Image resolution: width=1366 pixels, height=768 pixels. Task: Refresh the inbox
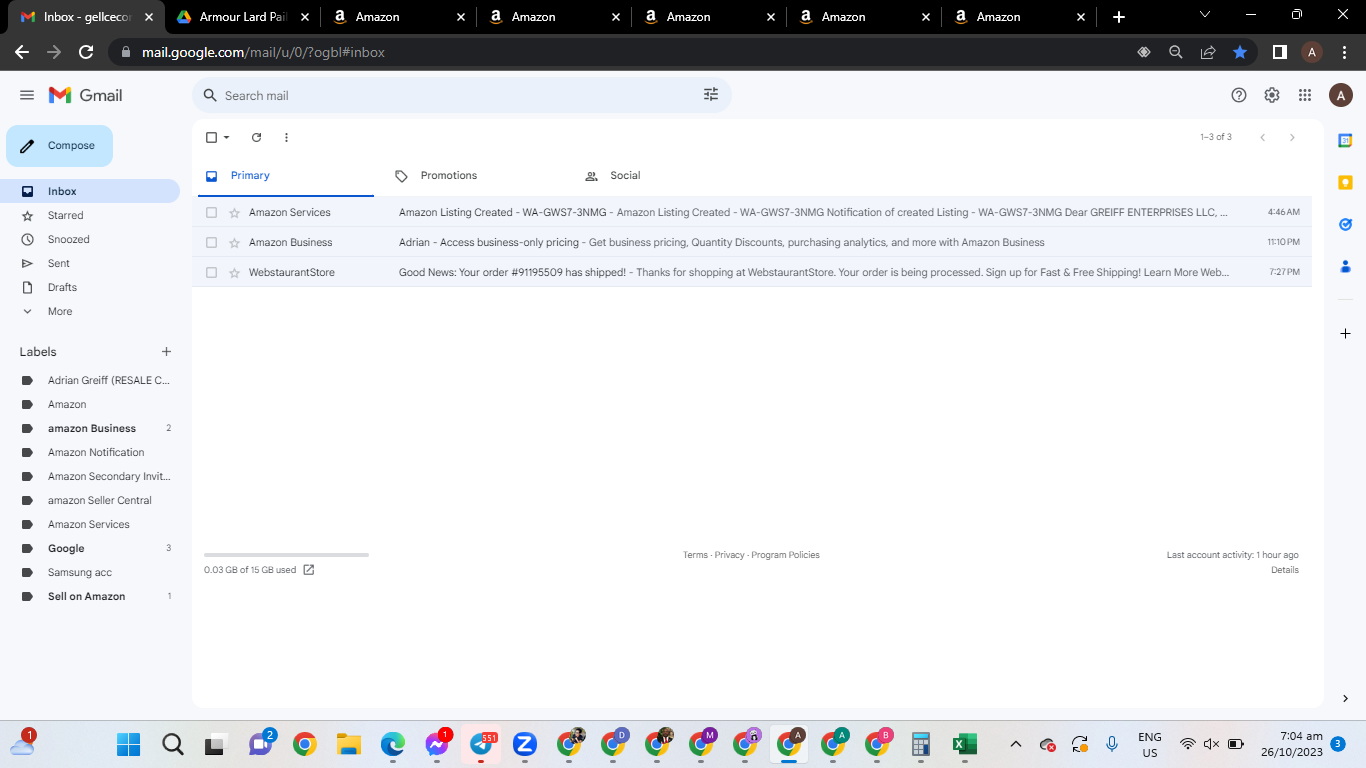[256, 137]
